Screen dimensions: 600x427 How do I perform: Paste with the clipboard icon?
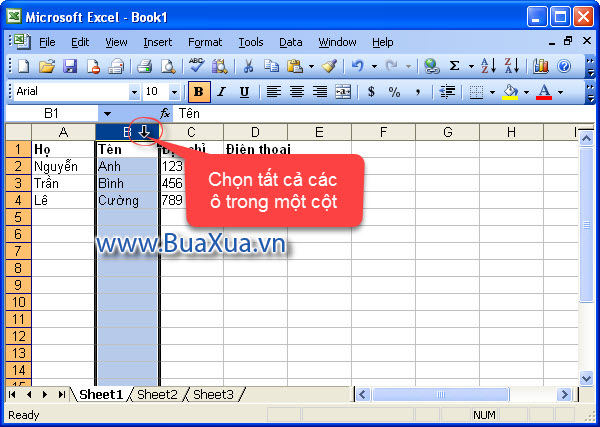coord(295,67)
